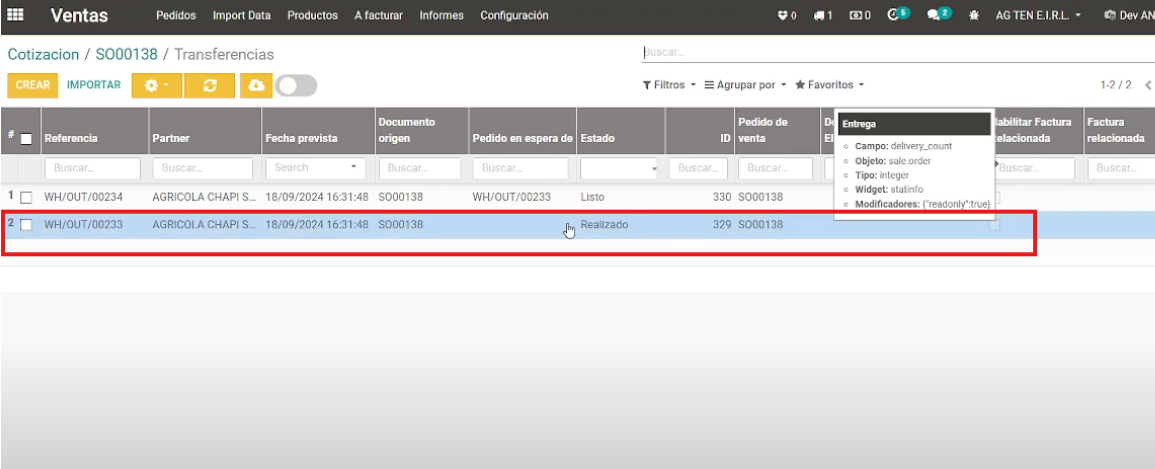Open record WH/OUT/00234 reference cell
The height and width of the screenshot is (469, 1155).
83,197
